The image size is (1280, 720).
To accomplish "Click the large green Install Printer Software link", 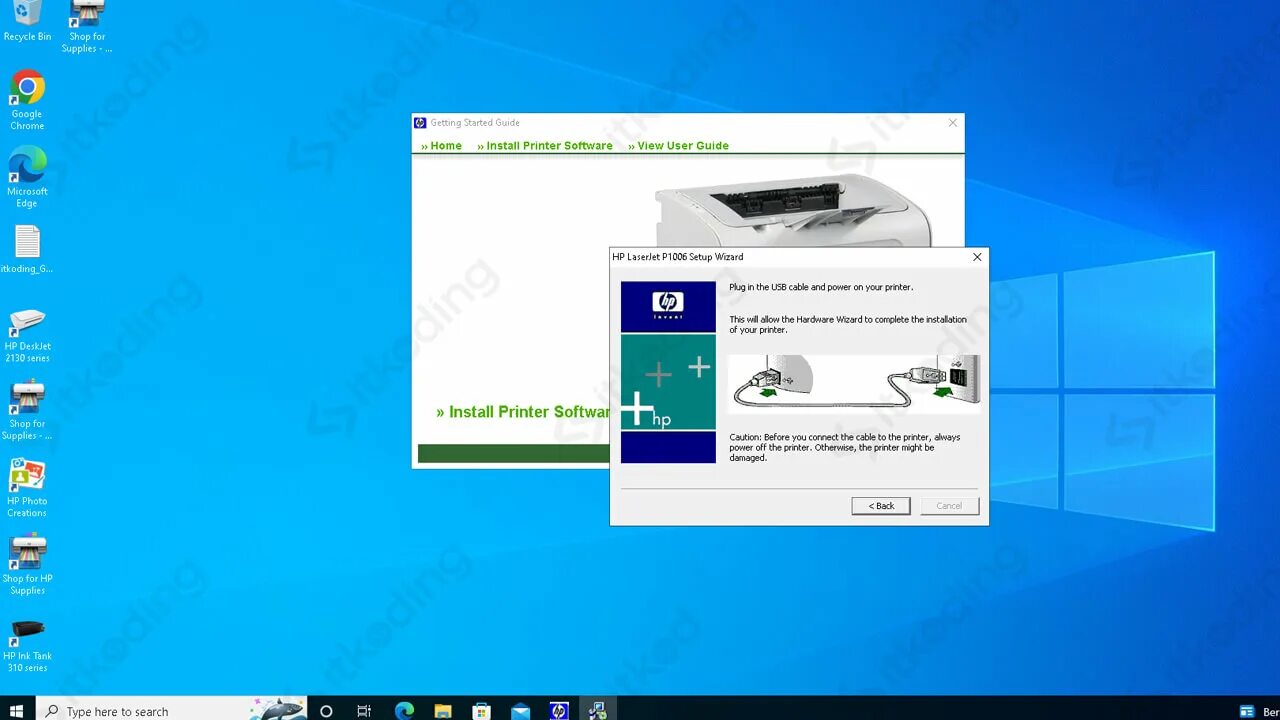I will coord(523,412).
